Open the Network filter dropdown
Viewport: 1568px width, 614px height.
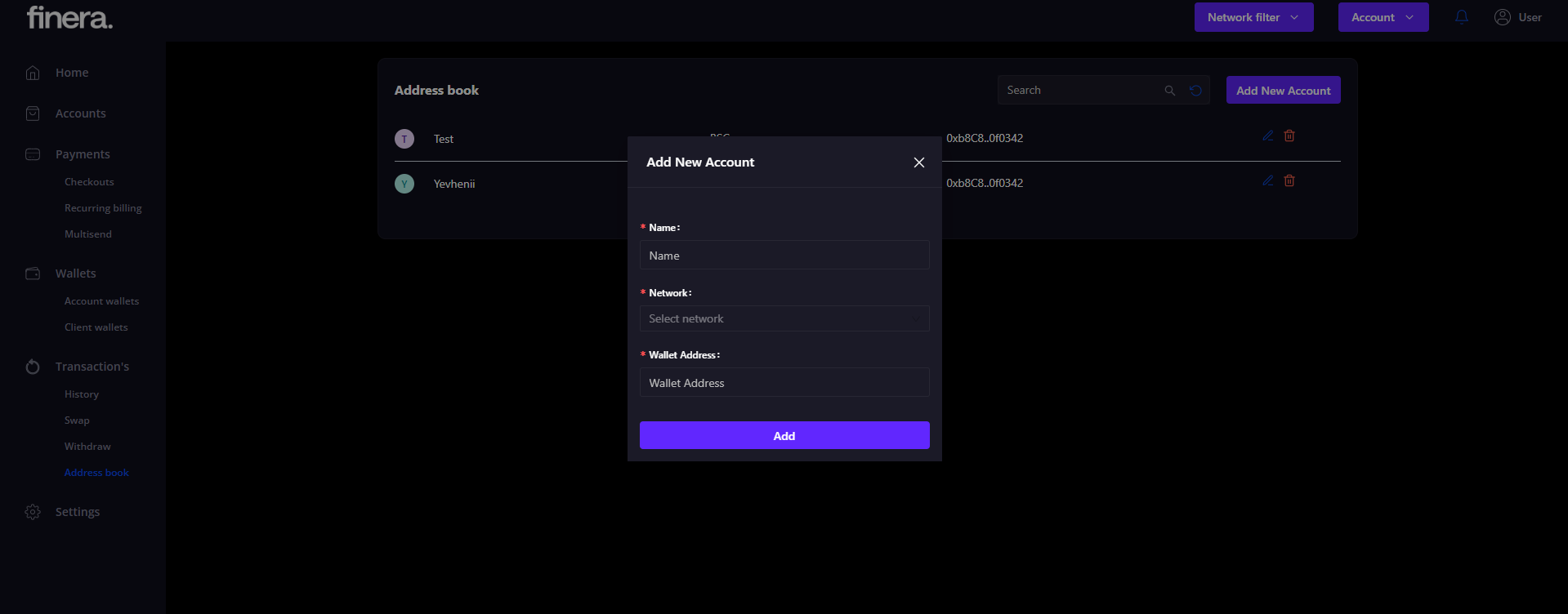coord(1253,17)
